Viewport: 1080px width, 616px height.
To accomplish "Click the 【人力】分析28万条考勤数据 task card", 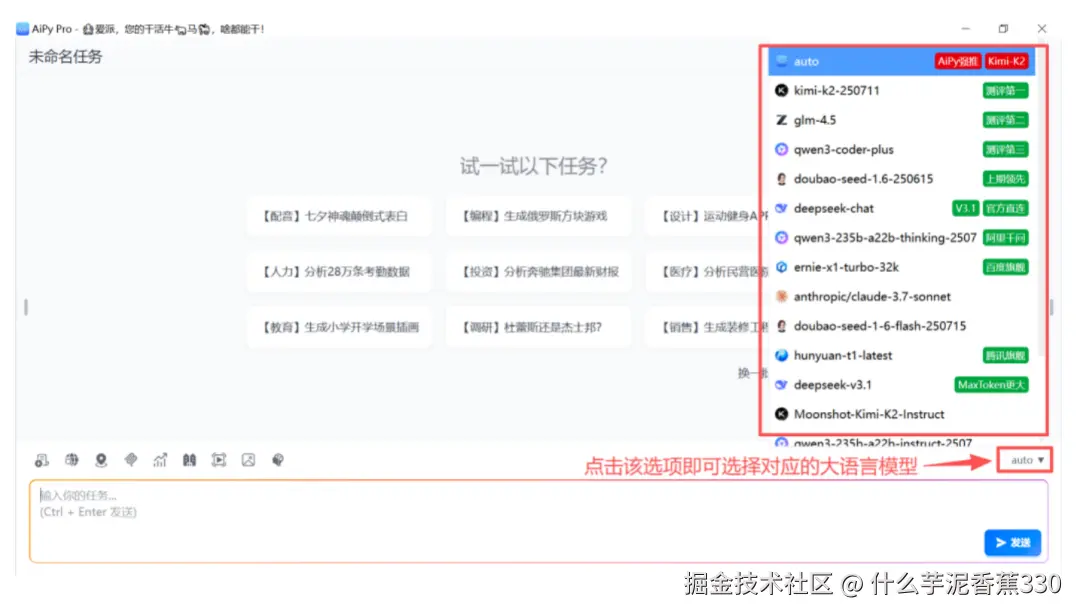I will pyautogui.click(x=339, y=271).
